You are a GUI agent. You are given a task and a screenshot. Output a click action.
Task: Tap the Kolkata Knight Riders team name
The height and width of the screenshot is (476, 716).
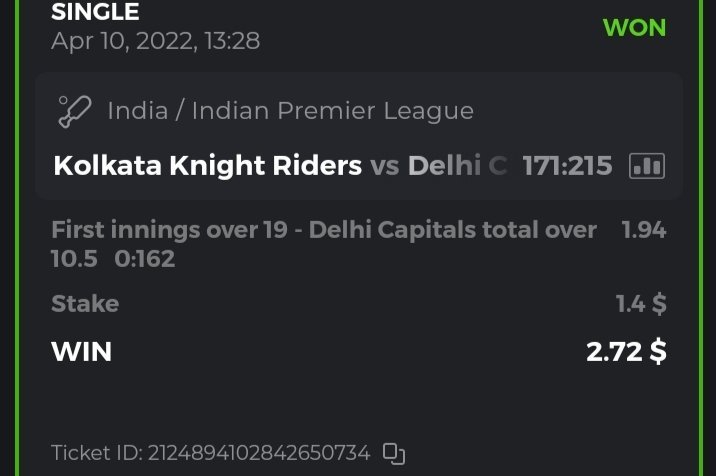coord(207,166)
